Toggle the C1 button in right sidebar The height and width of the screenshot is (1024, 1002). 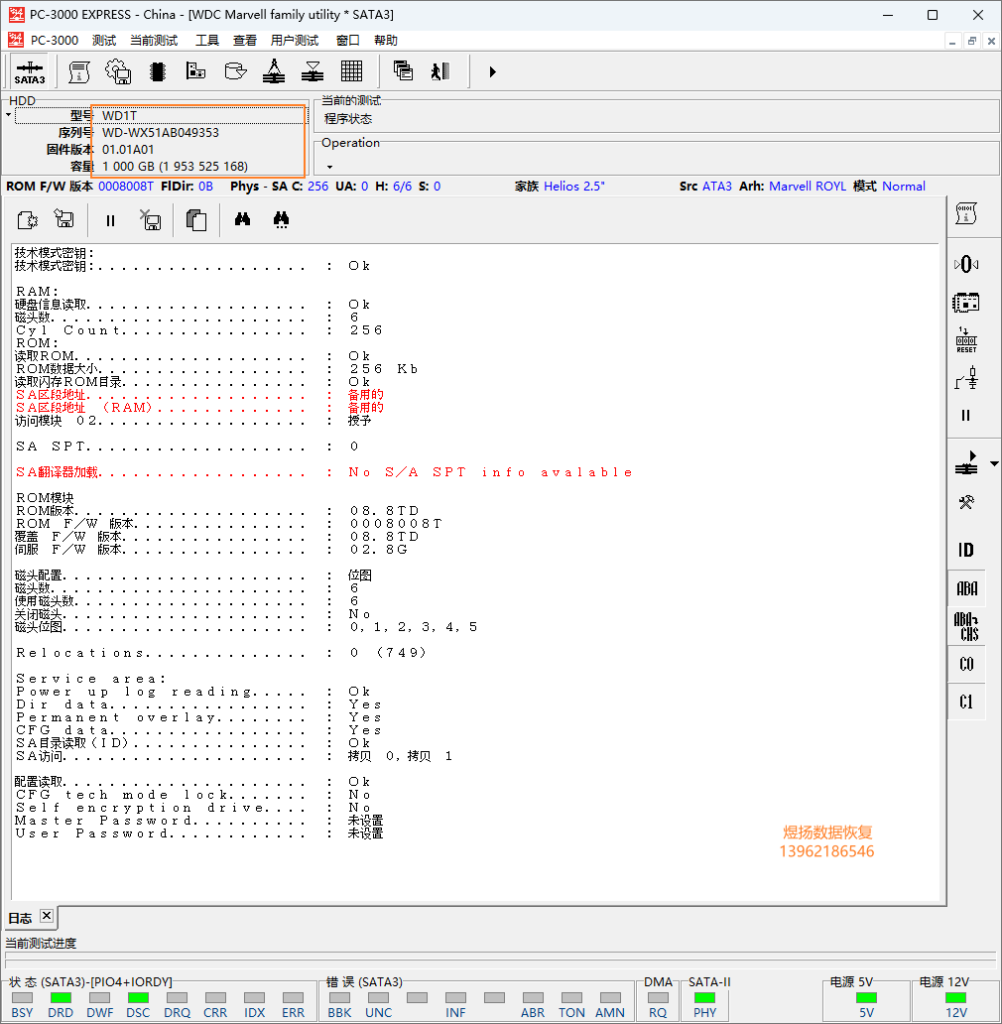tap(967, 702)
